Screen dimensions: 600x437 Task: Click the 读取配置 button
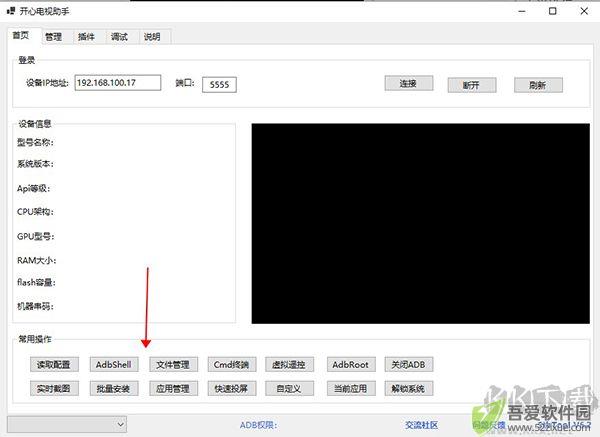point(54,365)
